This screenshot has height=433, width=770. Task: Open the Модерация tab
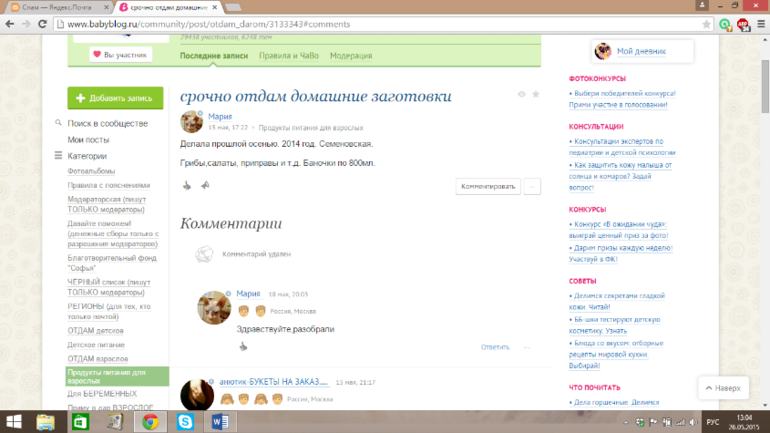(x=351, y=55)
